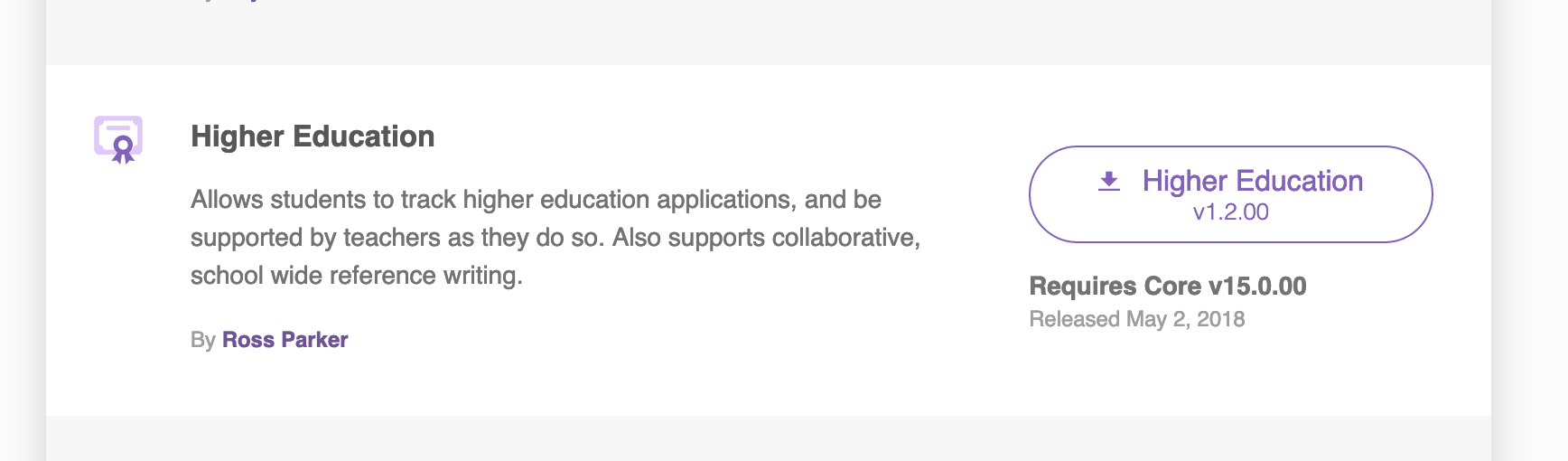The height and width of the screenshot is (461, 1568).
Task: Click the Released May 2, 2018 date
Action: tap(1136, 319)
